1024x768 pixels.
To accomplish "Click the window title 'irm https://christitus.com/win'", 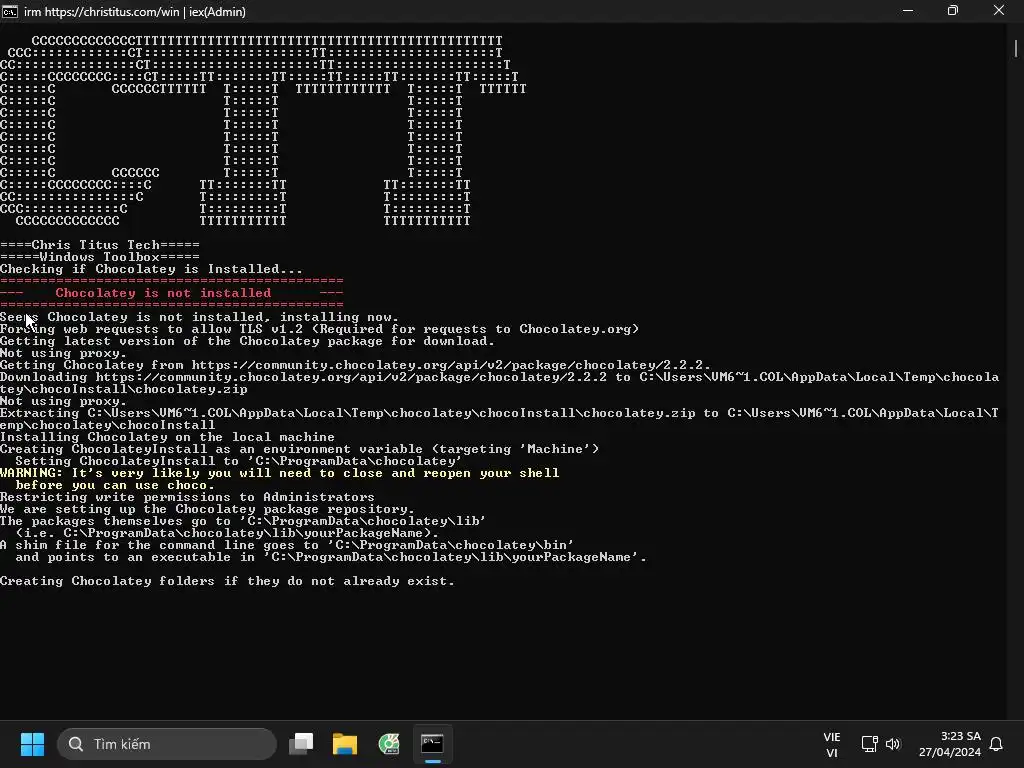I will coord(135,12).
